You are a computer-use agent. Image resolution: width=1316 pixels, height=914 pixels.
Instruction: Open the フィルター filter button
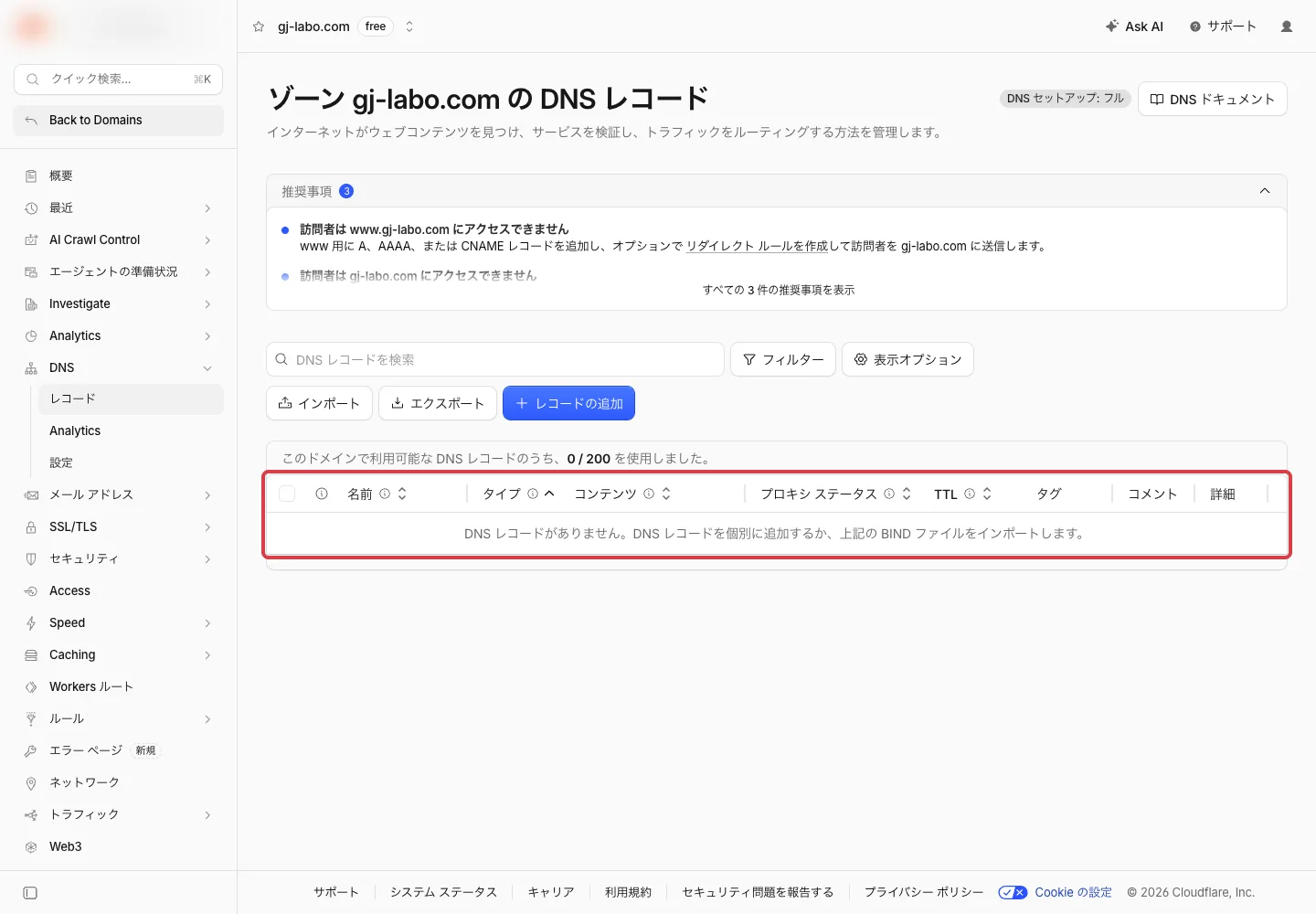[783, 359]
